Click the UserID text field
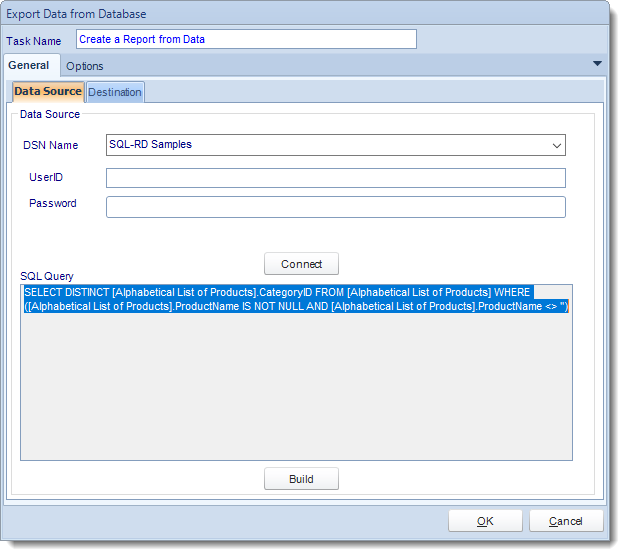The height and width of the screenshot is (556, 625). point(336,178)
